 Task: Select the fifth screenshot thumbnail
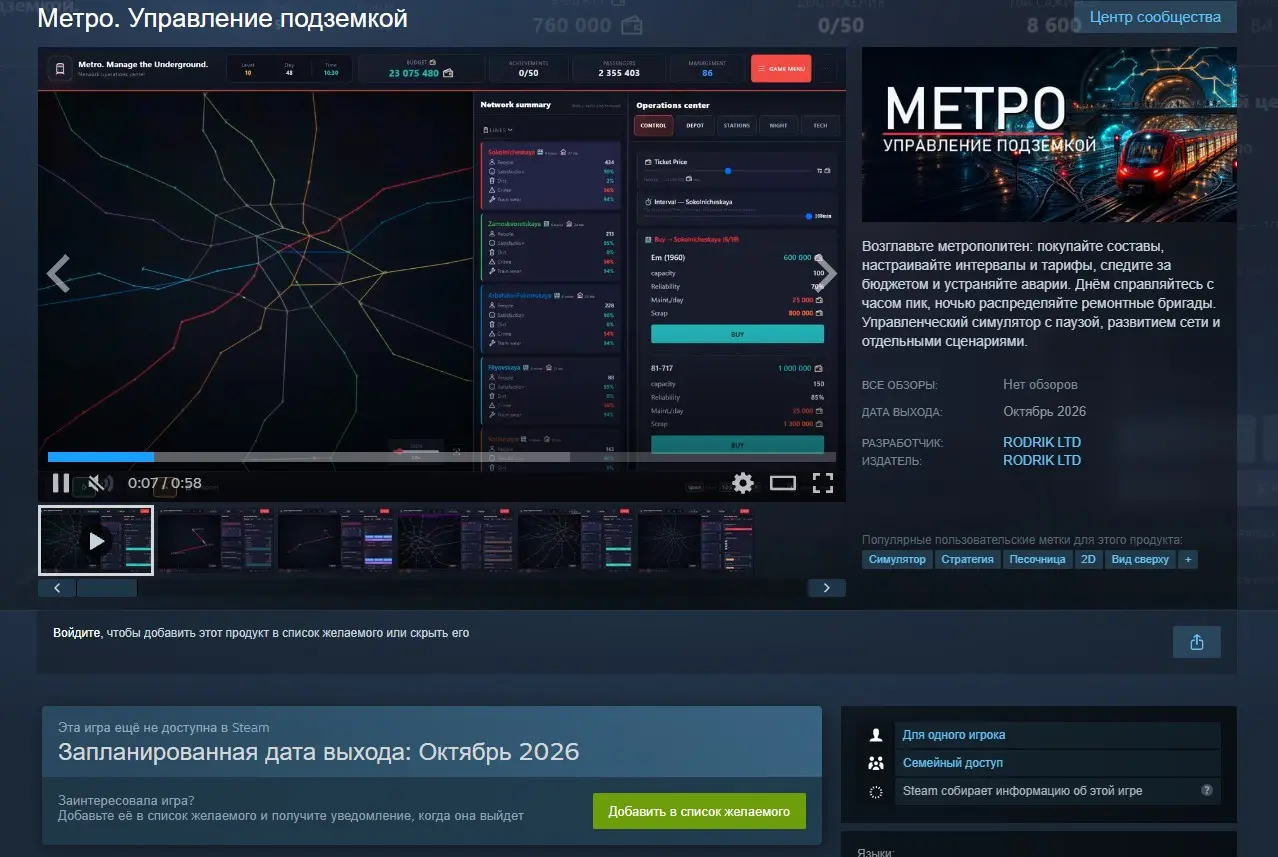576,540
